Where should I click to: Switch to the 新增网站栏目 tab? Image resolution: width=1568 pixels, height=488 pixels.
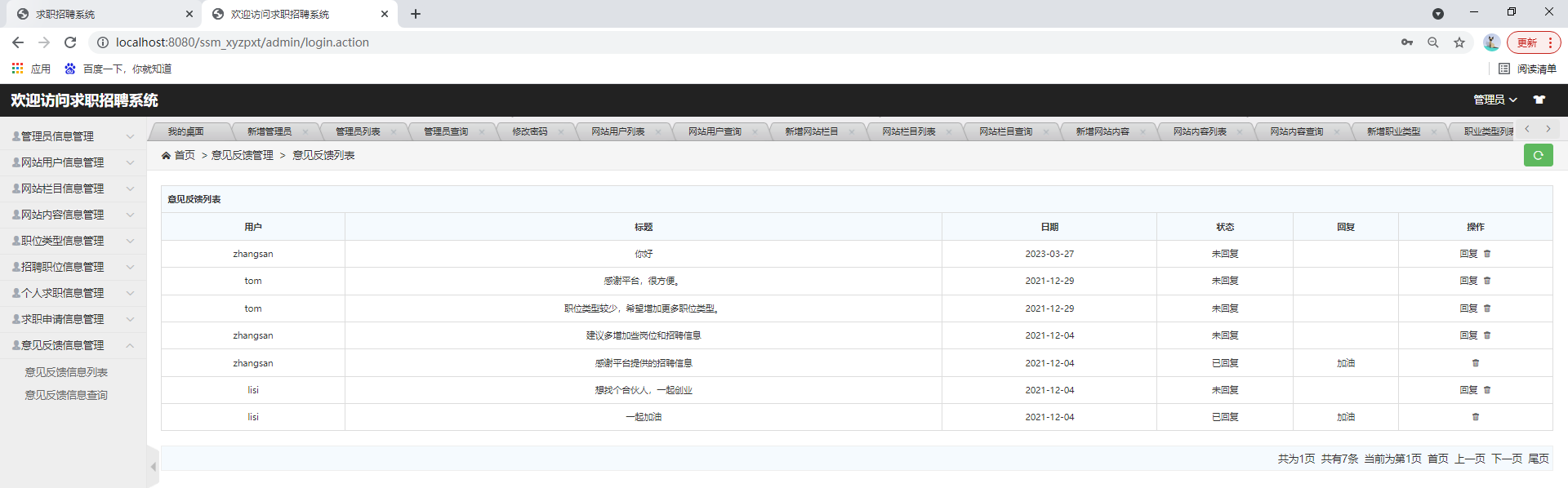point(812,131)
